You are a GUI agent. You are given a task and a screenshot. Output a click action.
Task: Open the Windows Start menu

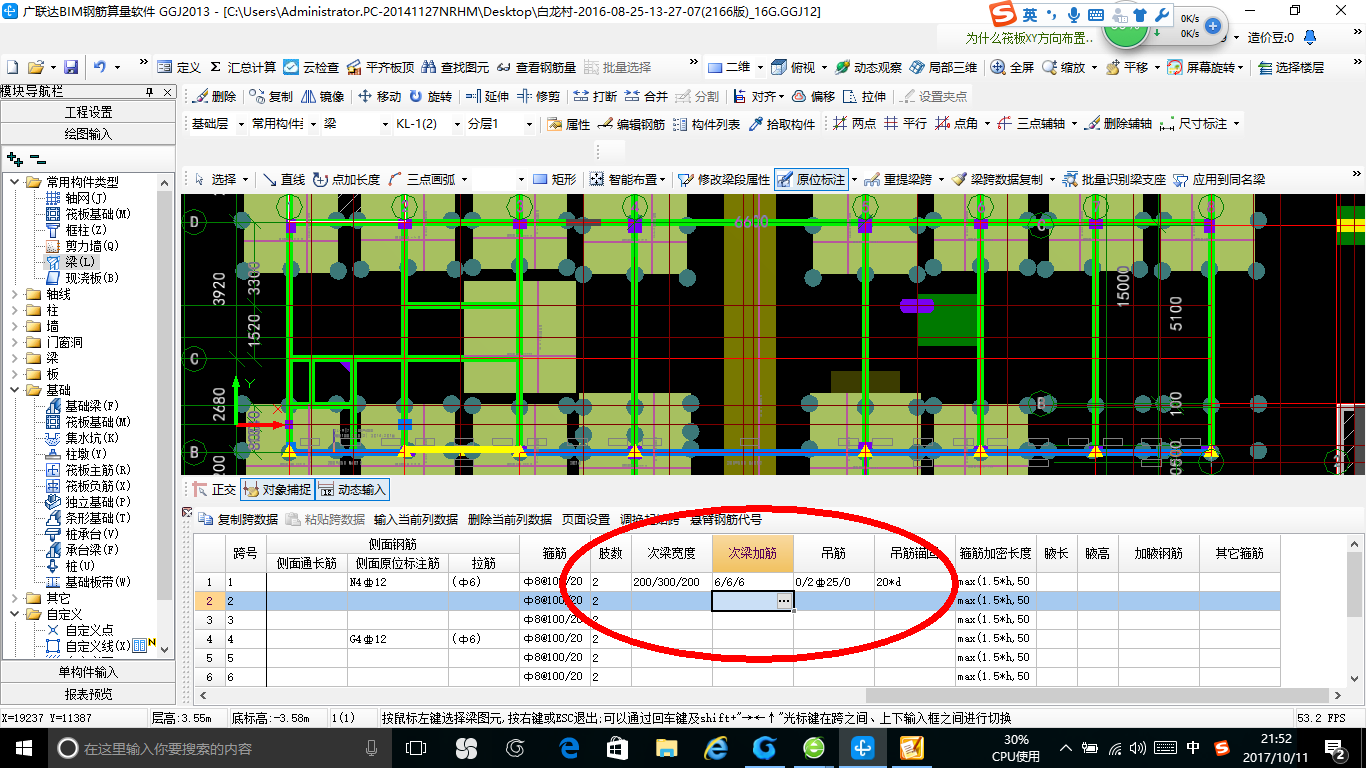(x=23, y=748)
